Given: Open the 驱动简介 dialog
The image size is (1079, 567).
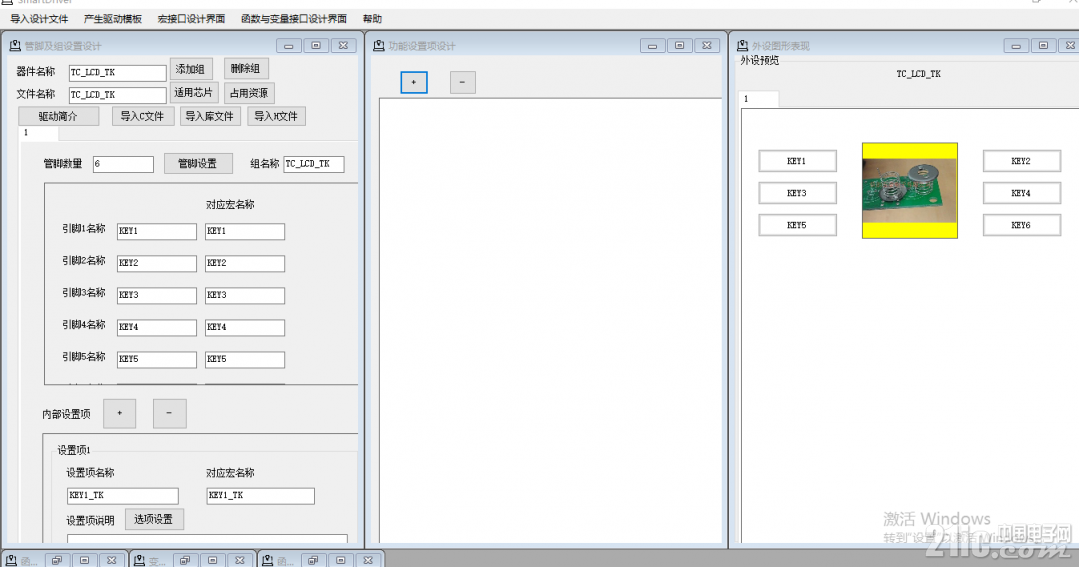Looking at the screenshot, I should 58,116.
